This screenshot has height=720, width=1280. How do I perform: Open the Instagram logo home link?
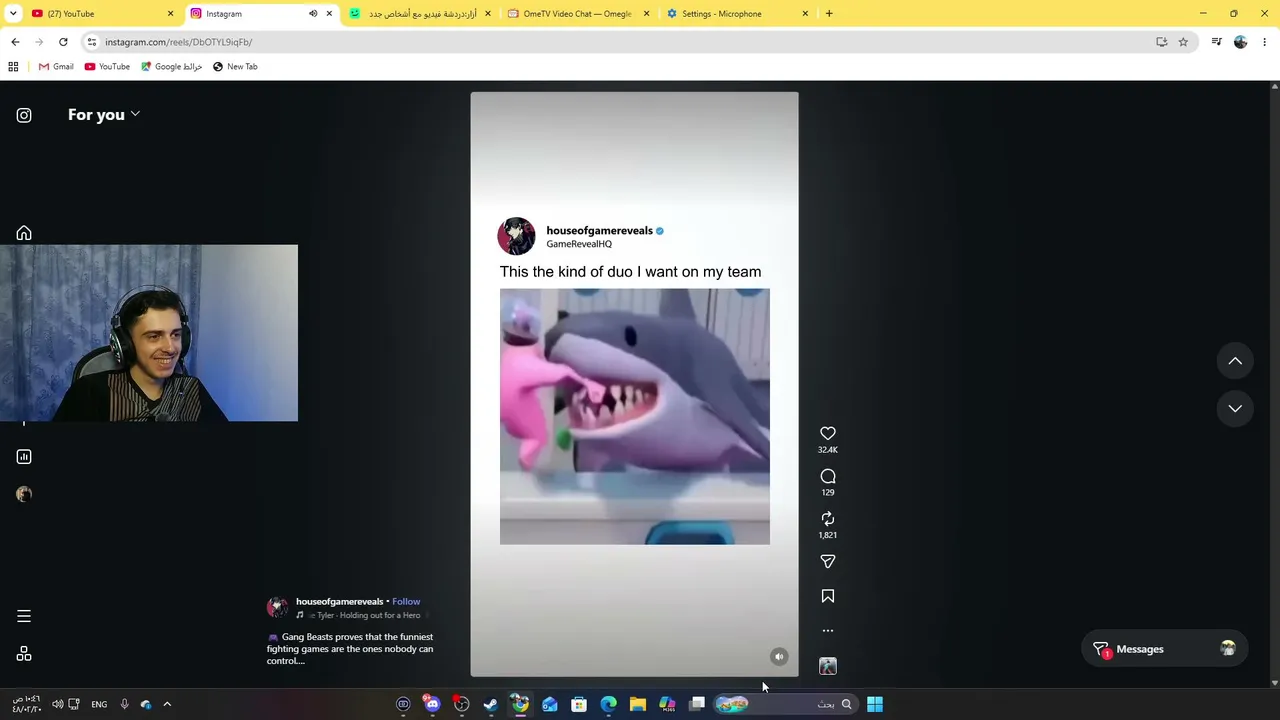tap(24, 115)
